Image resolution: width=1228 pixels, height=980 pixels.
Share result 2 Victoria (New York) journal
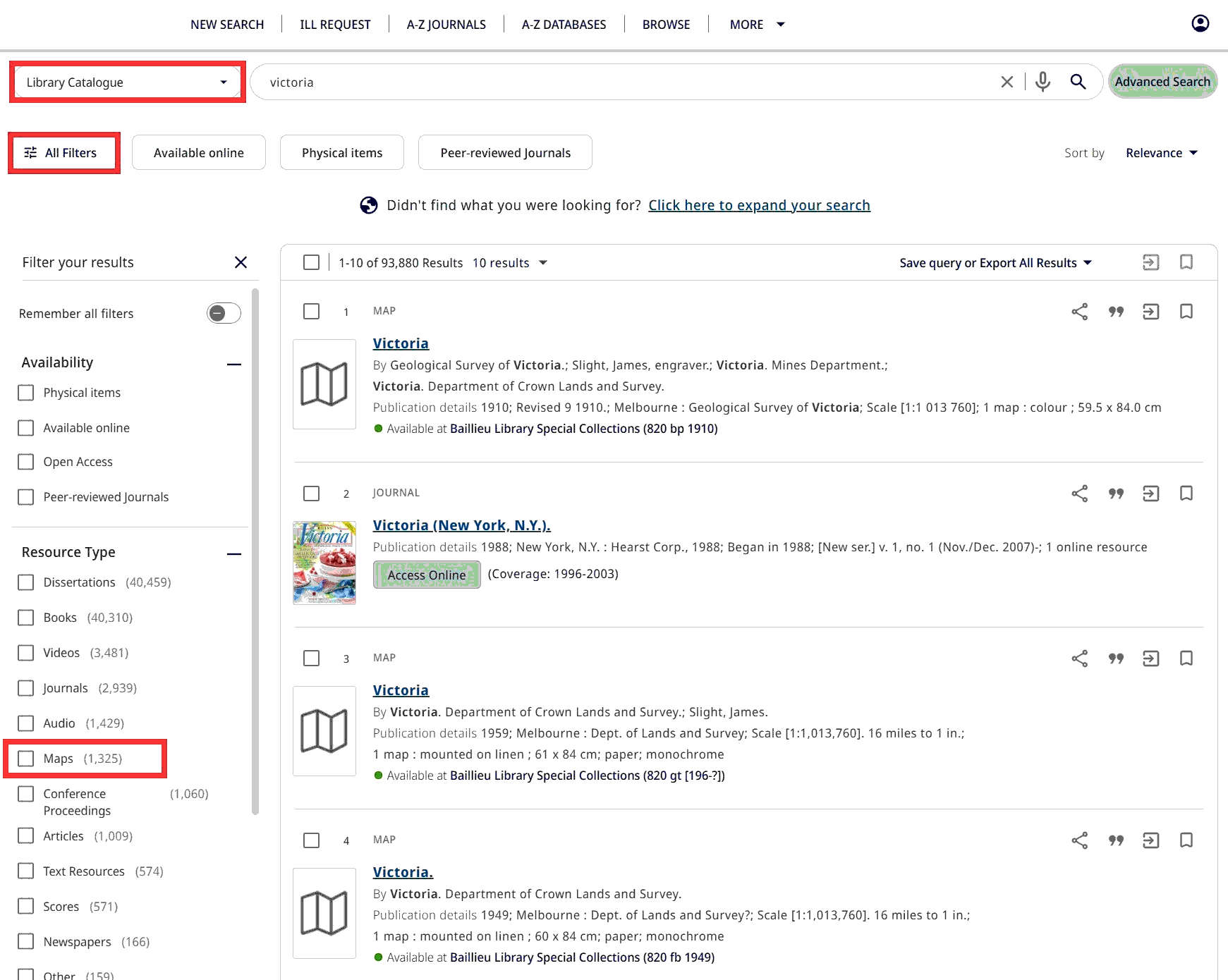[x=1079, y=494]
